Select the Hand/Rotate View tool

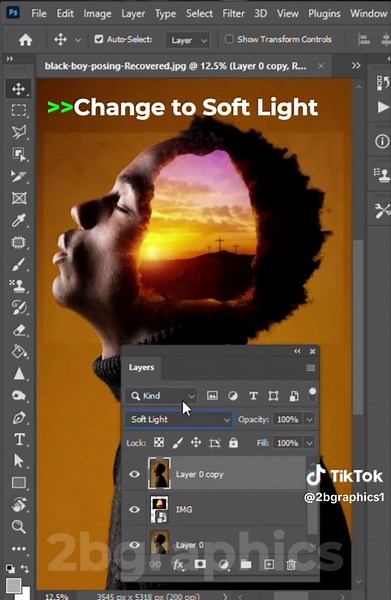point(18,505)
